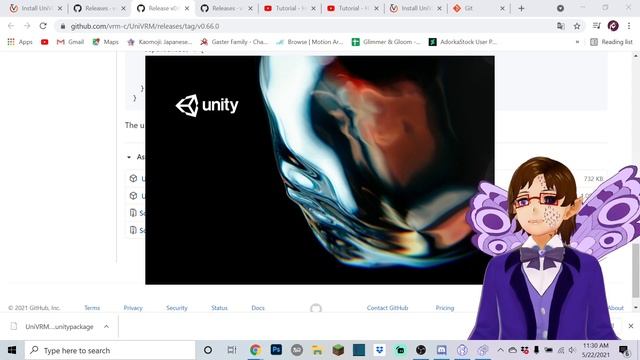
Task: Open the AdorkaStock User bookmark
Action: 463,42
